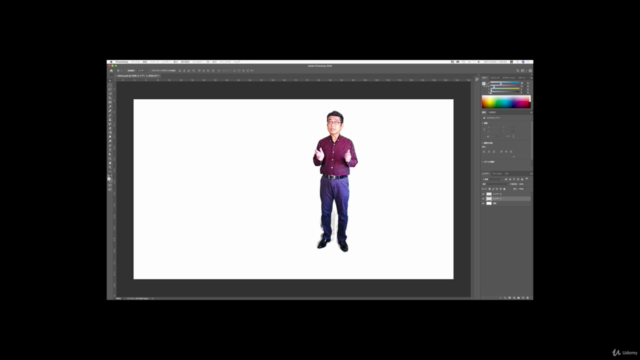The image size is (640, 360).
Task: Click the trash icon in Layers panel
Action: (527, 298)
